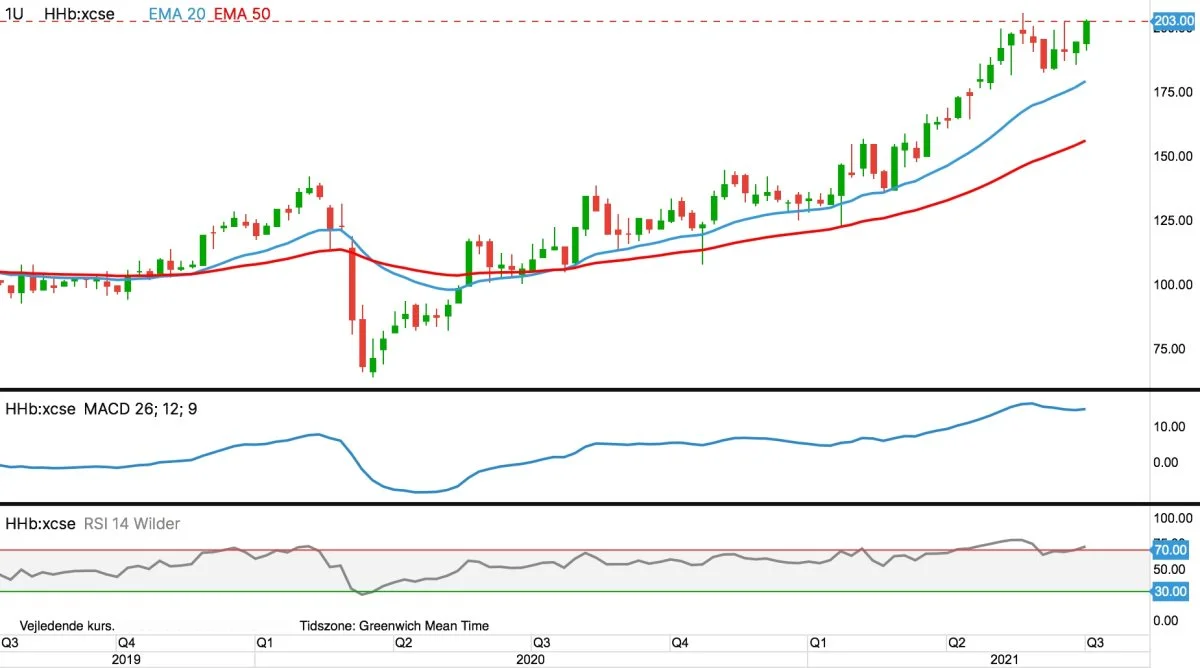
Task: Click the 2019 year label on time axis
Action: (127, 659)
